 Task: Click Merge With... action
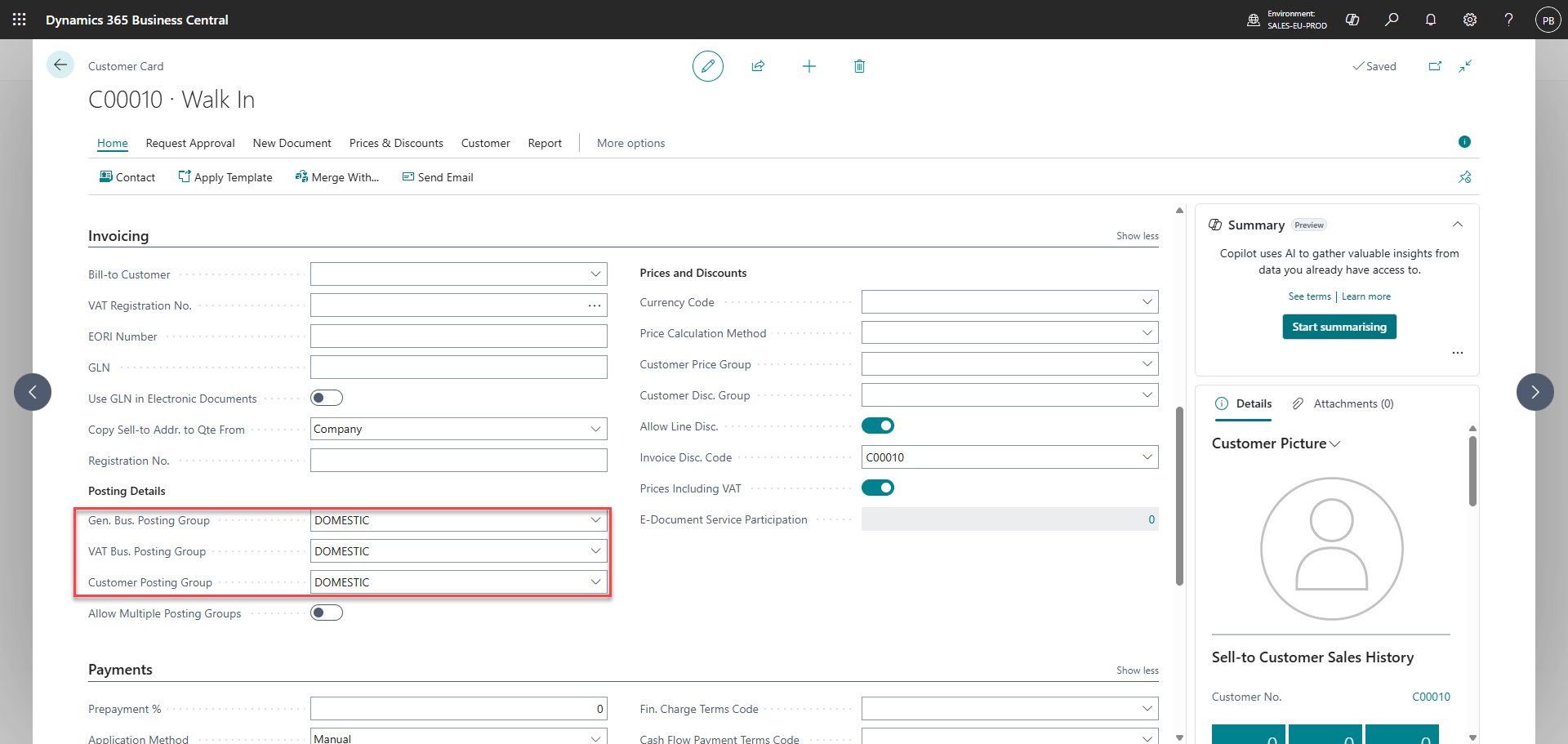click(x=337, y=177)
